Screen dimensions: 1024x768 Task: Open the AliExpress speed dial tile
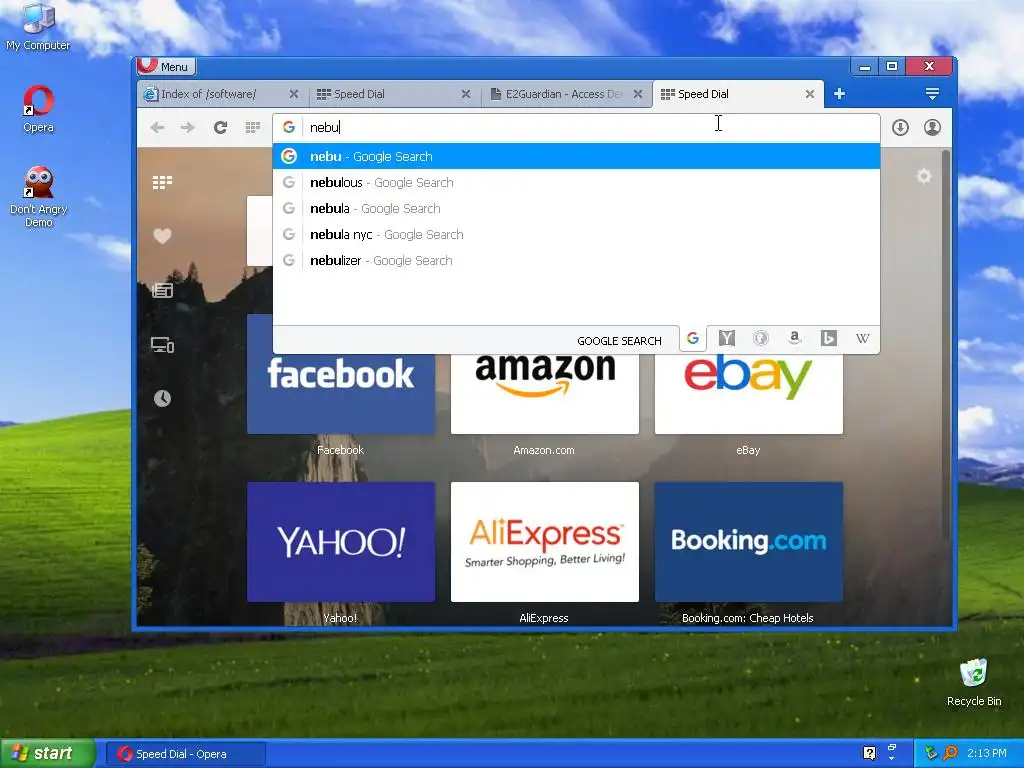(545, 542)
